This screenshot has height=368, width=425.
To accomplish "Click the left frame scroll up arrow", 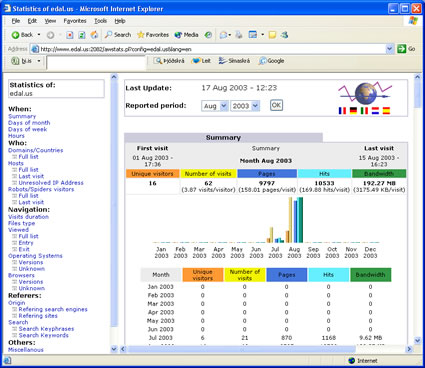I will 114,77.
